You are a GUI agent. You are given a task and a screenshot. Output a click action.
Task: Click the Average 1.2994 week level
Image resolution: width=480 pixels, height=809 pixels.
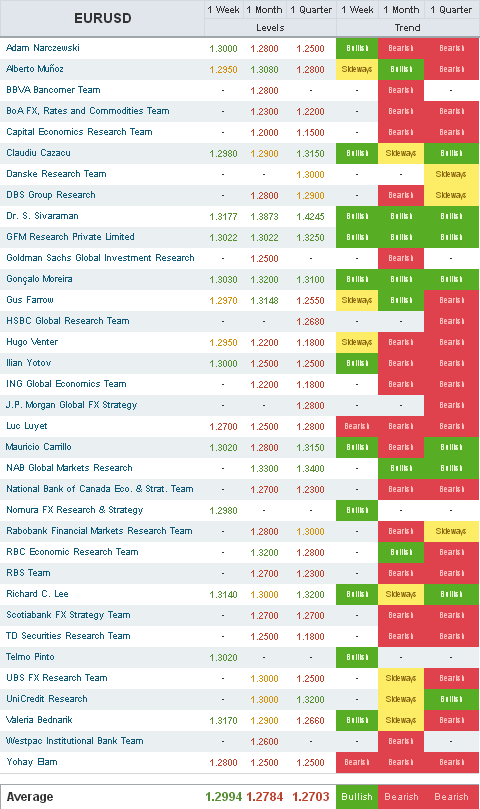pyautogui.click(x=223, y=797)
